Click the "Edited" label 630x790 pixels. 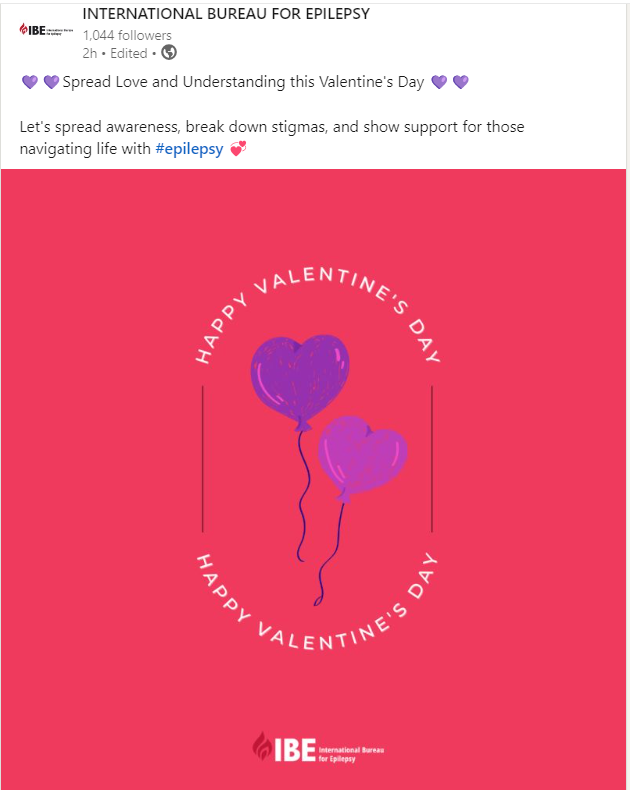tap(128, 53)
